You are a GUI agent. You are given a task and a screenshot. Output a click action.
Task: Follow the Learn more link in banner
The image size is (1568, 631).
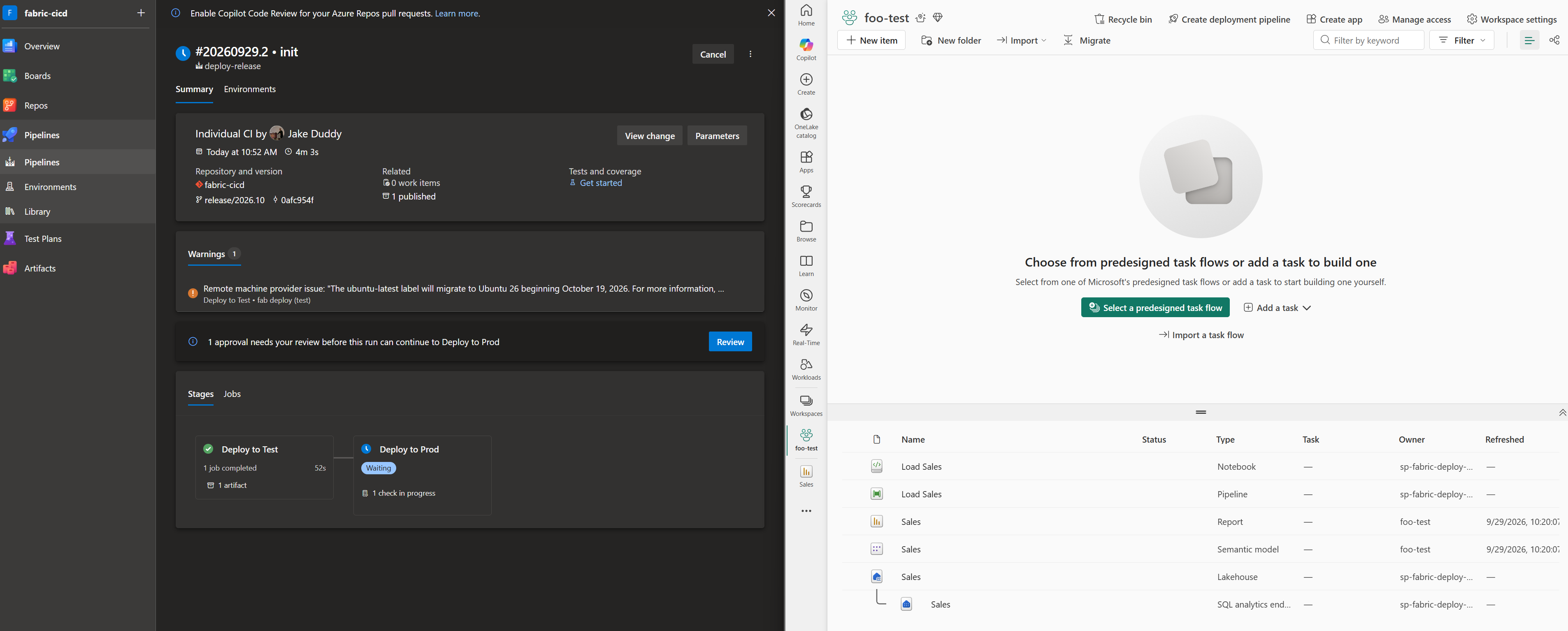point(457,14)
